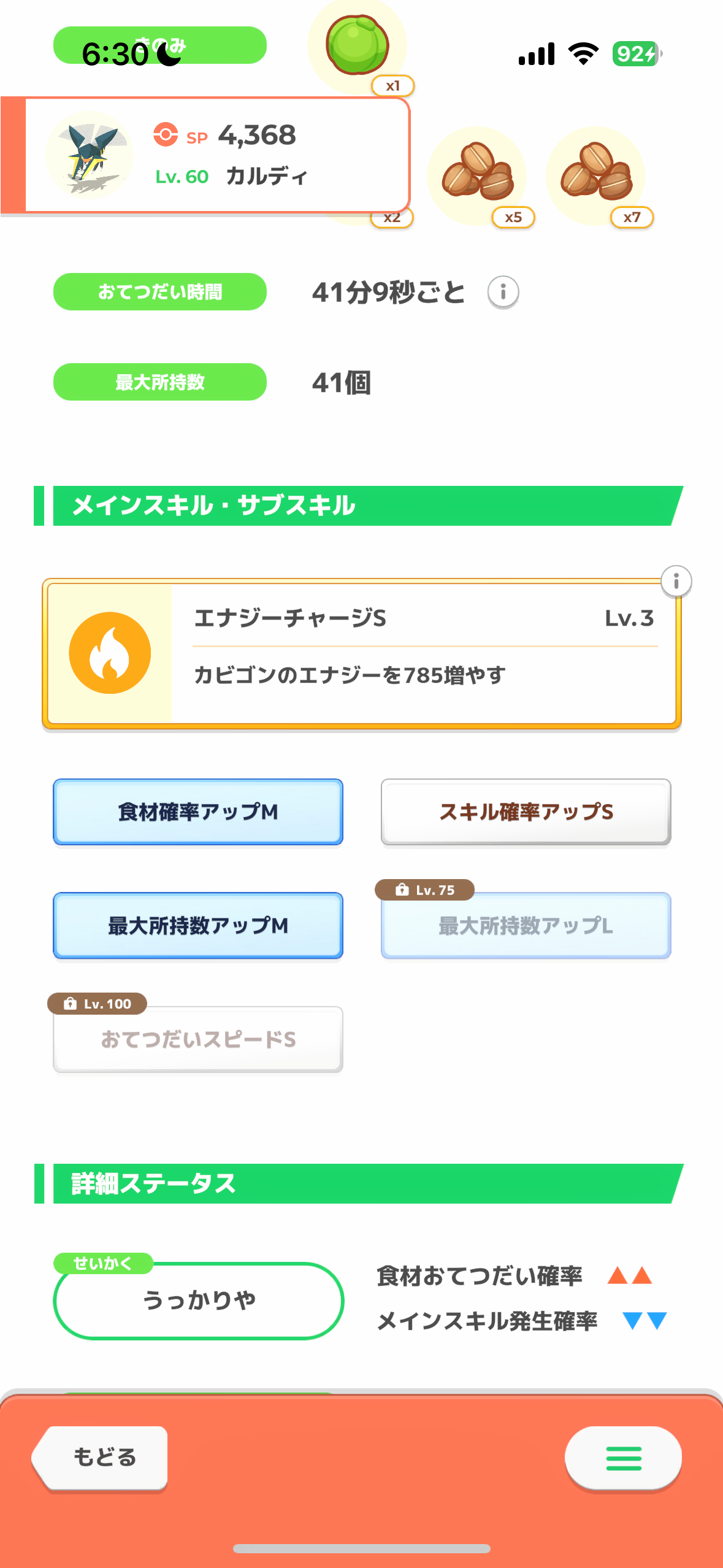Image resolution: width=723 pixels, height=1568 pixels.
Task: Tap the Lv. 75 lock badge
Action: pos(425,890)
